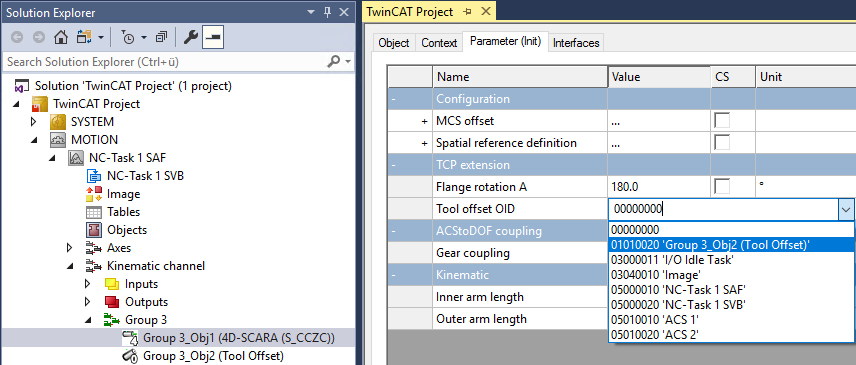Viewport: 856px width, 365px height.
Task: Click the SYSTEM node icon
Action: click(58, 122)
